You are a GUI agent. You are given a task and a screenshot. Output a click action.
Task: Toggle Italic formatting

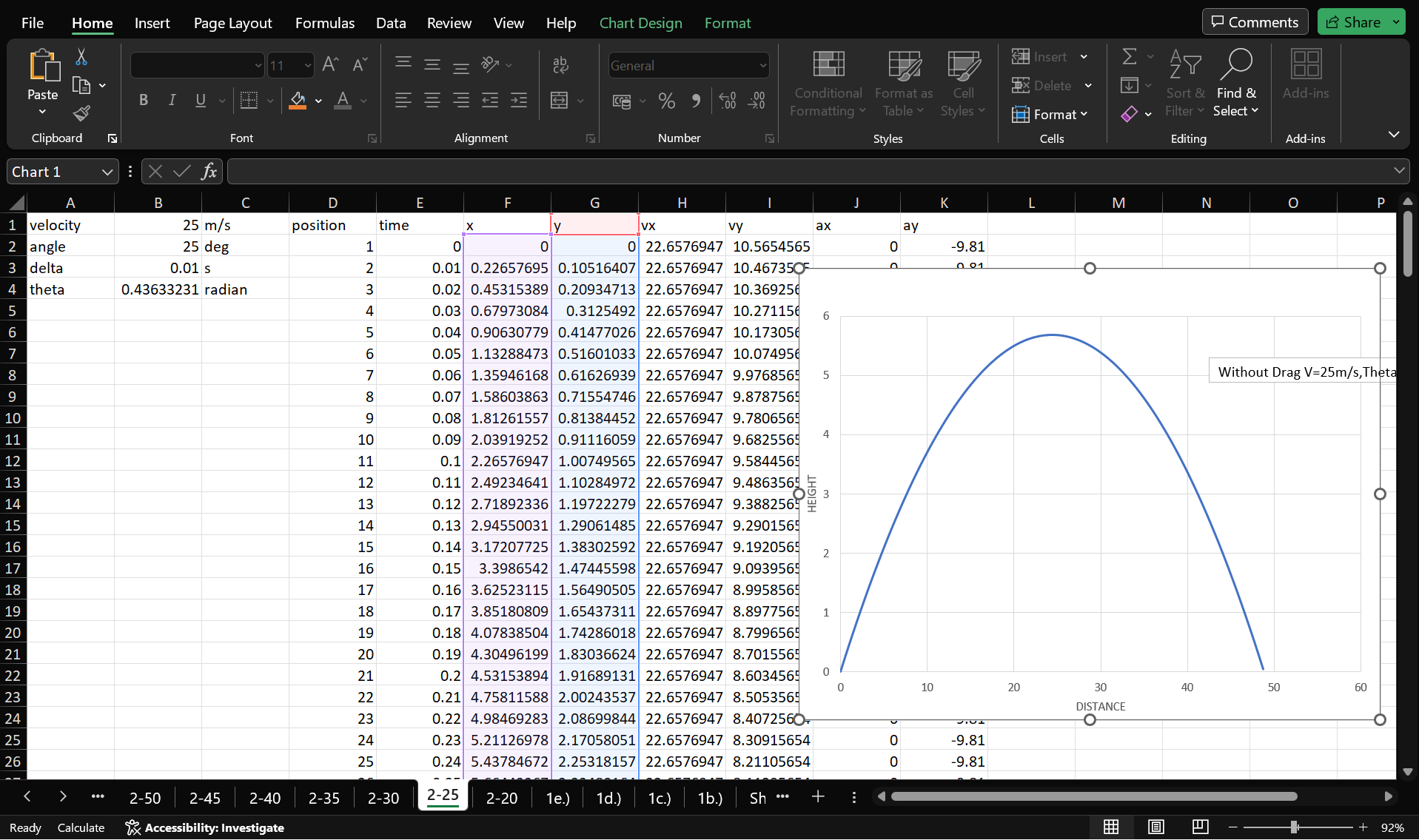172,100
